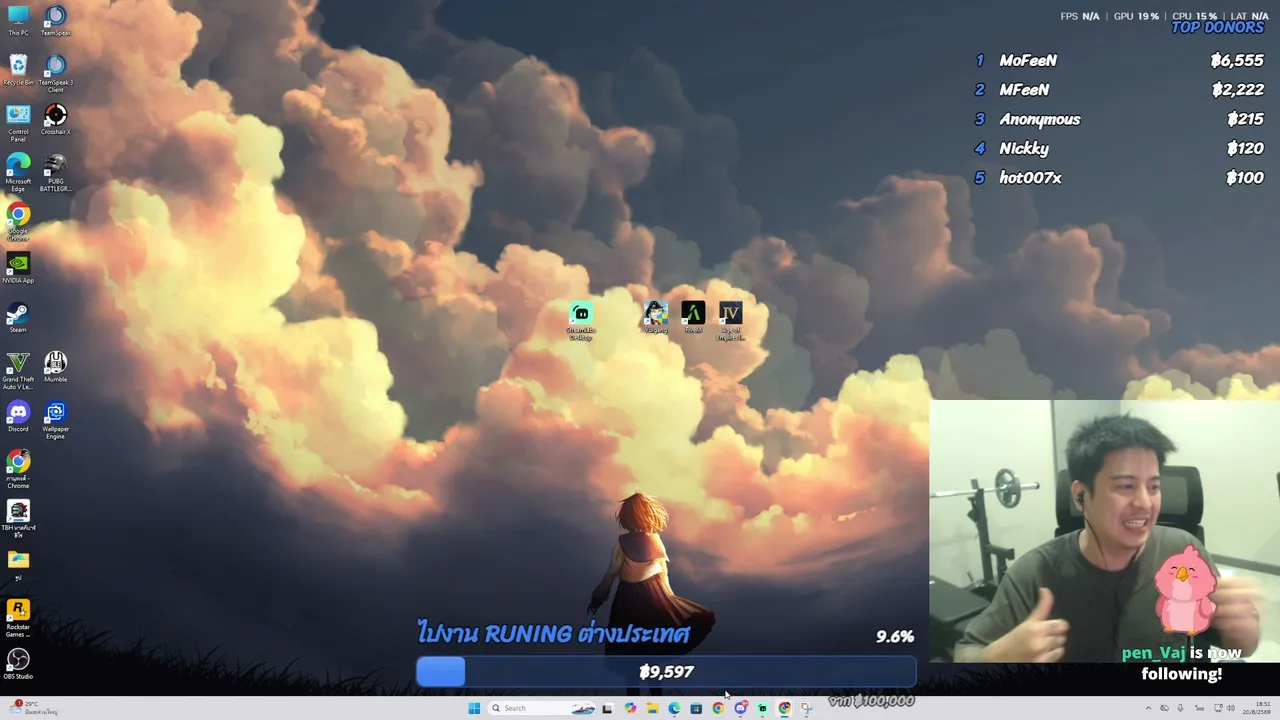Viewport: 1280px width, 720px height.
Task: Open Task View from the taskbar
Action: 607,708
